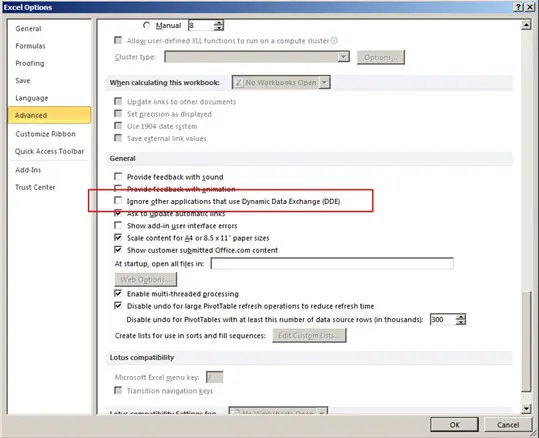Expand the No Workbooks Open dropdown
539x438 pixels.
(x=324, y=83)
